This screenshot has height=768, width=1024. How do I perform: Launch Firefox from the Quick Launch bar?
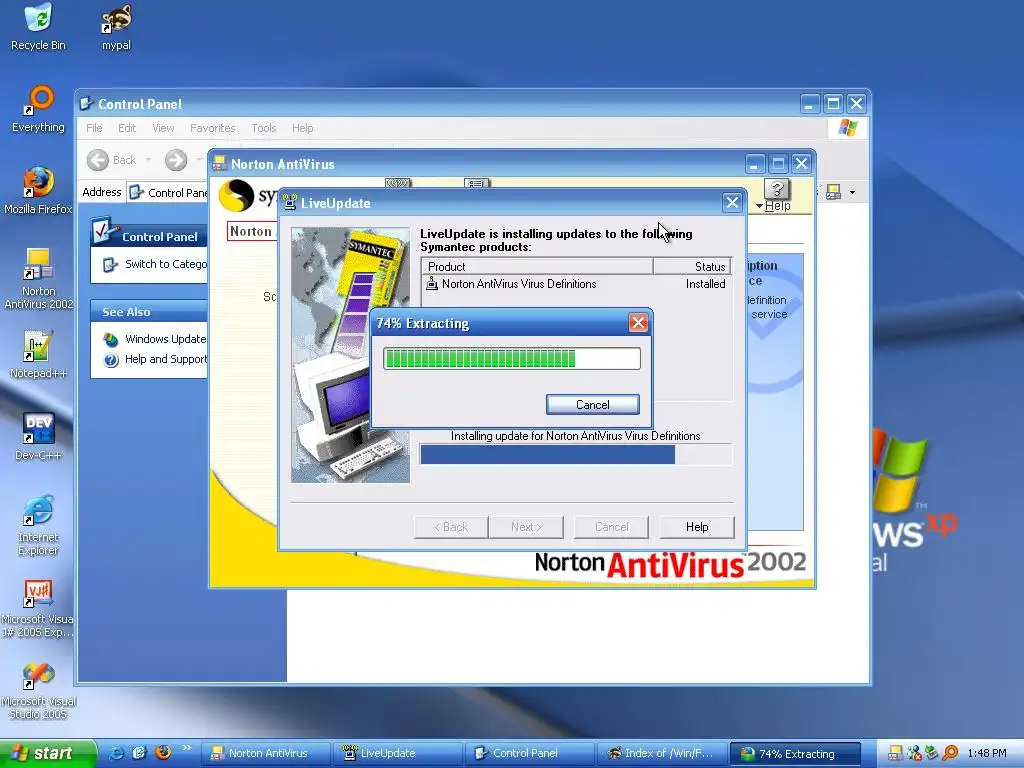point(163,753)
